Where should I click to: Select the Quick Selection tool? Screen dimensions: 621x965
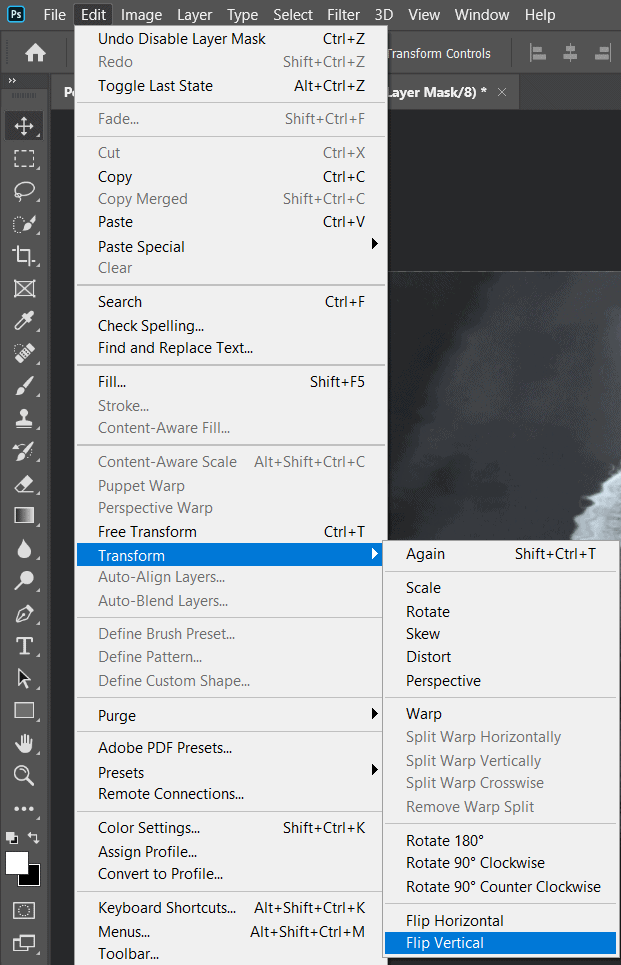(x=24, y=223)
